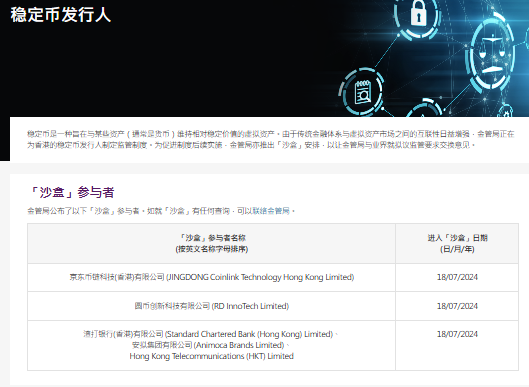Select the 稳定币发行人 page heading

pyautogui.click(x=61, y=15)
